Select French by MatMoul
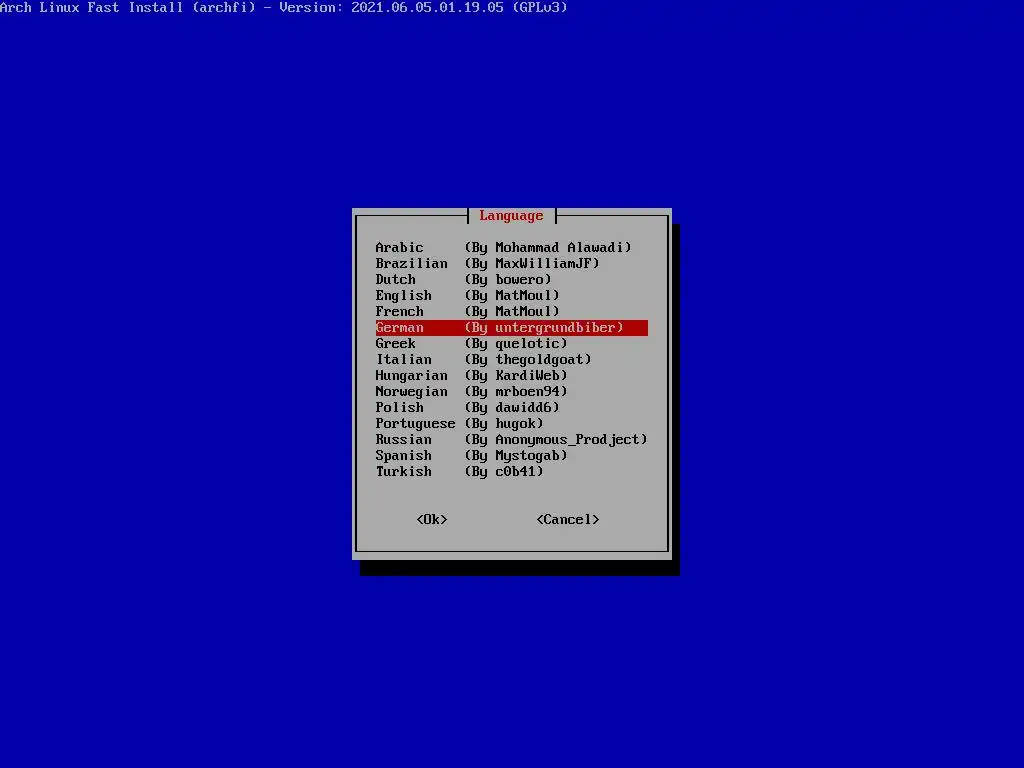Viewport: 1024px width, 768px height. [x=511, y=312]
